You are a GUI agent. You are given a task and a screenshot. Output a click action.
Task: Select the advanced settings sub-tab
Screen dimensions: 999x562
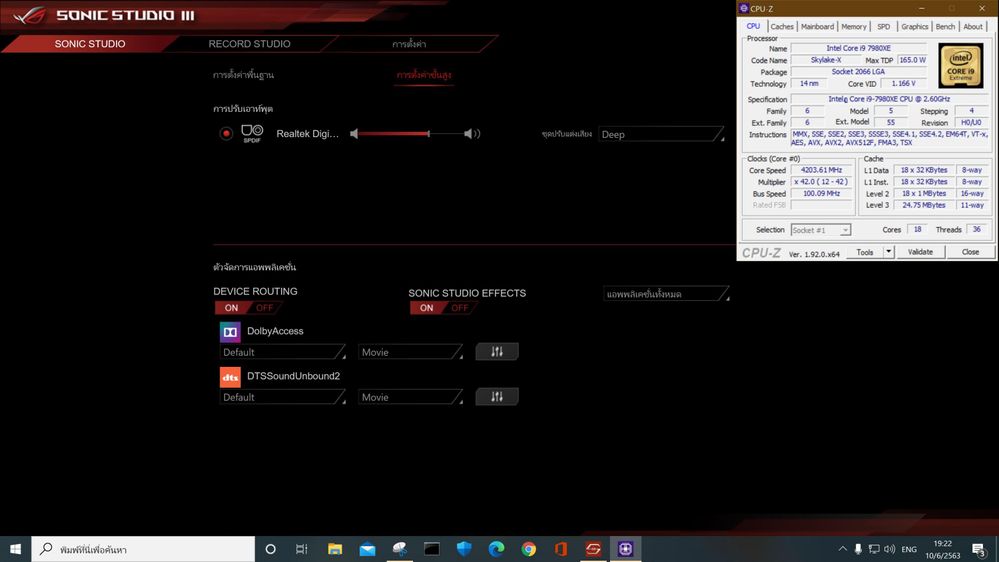click(424, 75)
